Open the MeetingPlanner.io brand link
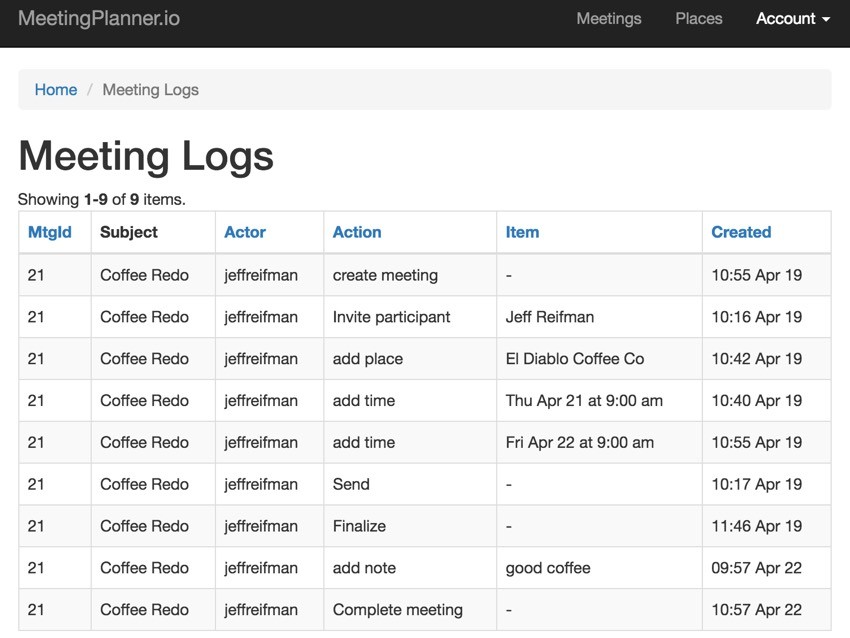Screen dimensions: 850x638 pos(99,18)
